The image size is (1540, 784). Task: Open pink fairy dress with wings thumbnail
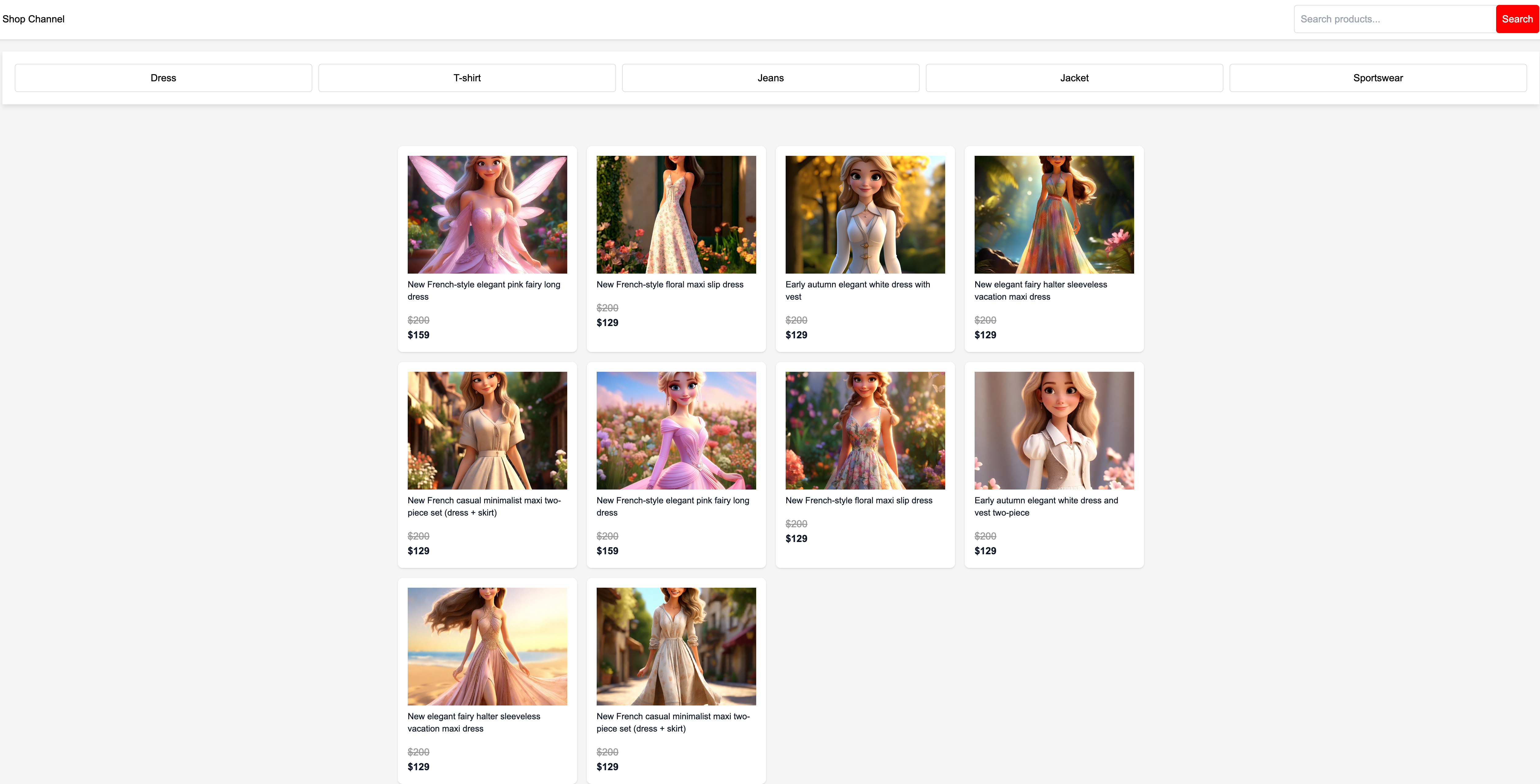pos(487,214)
